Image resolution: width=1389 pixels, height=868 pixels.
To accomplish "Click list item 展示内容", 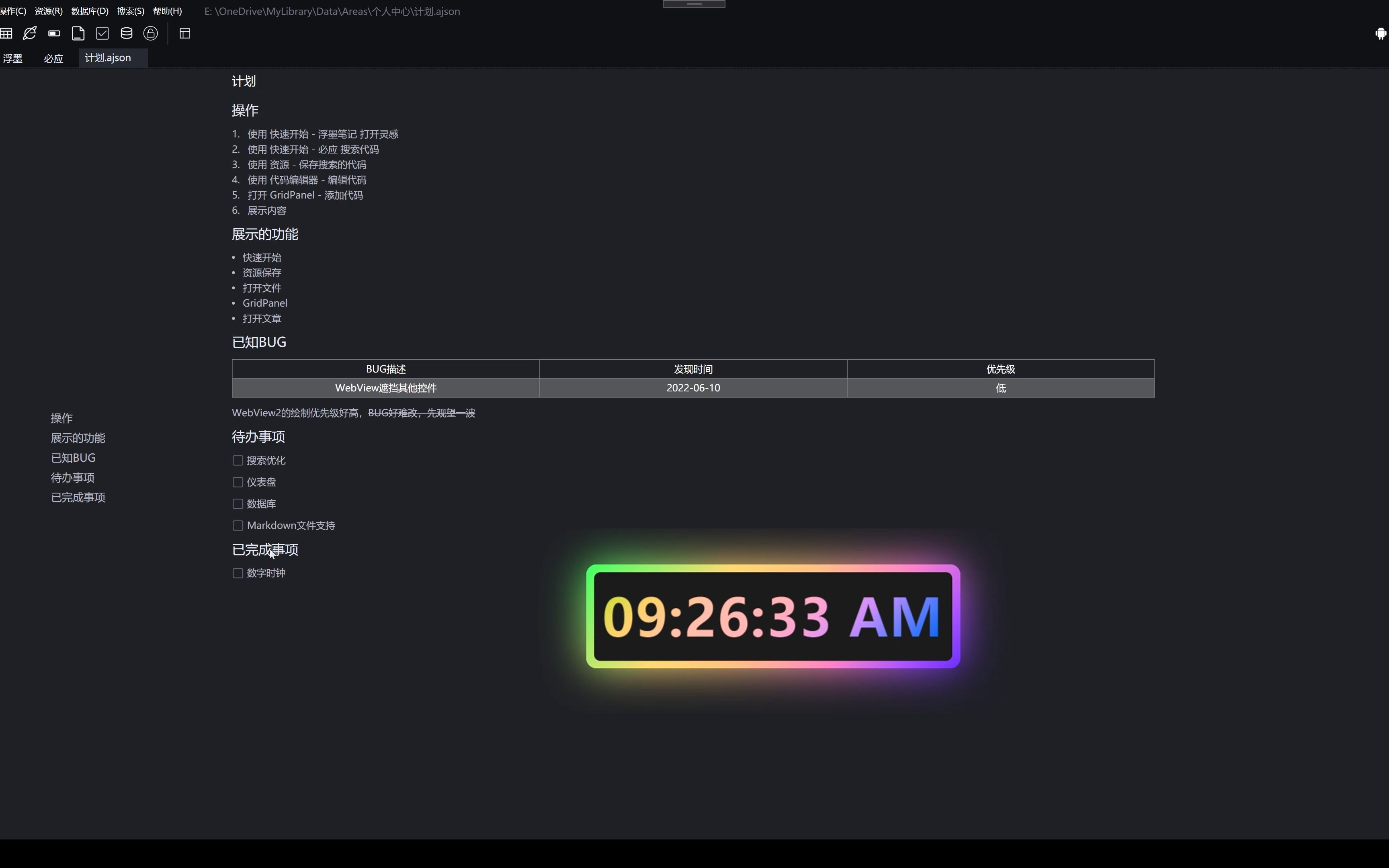I will (266, 211).
